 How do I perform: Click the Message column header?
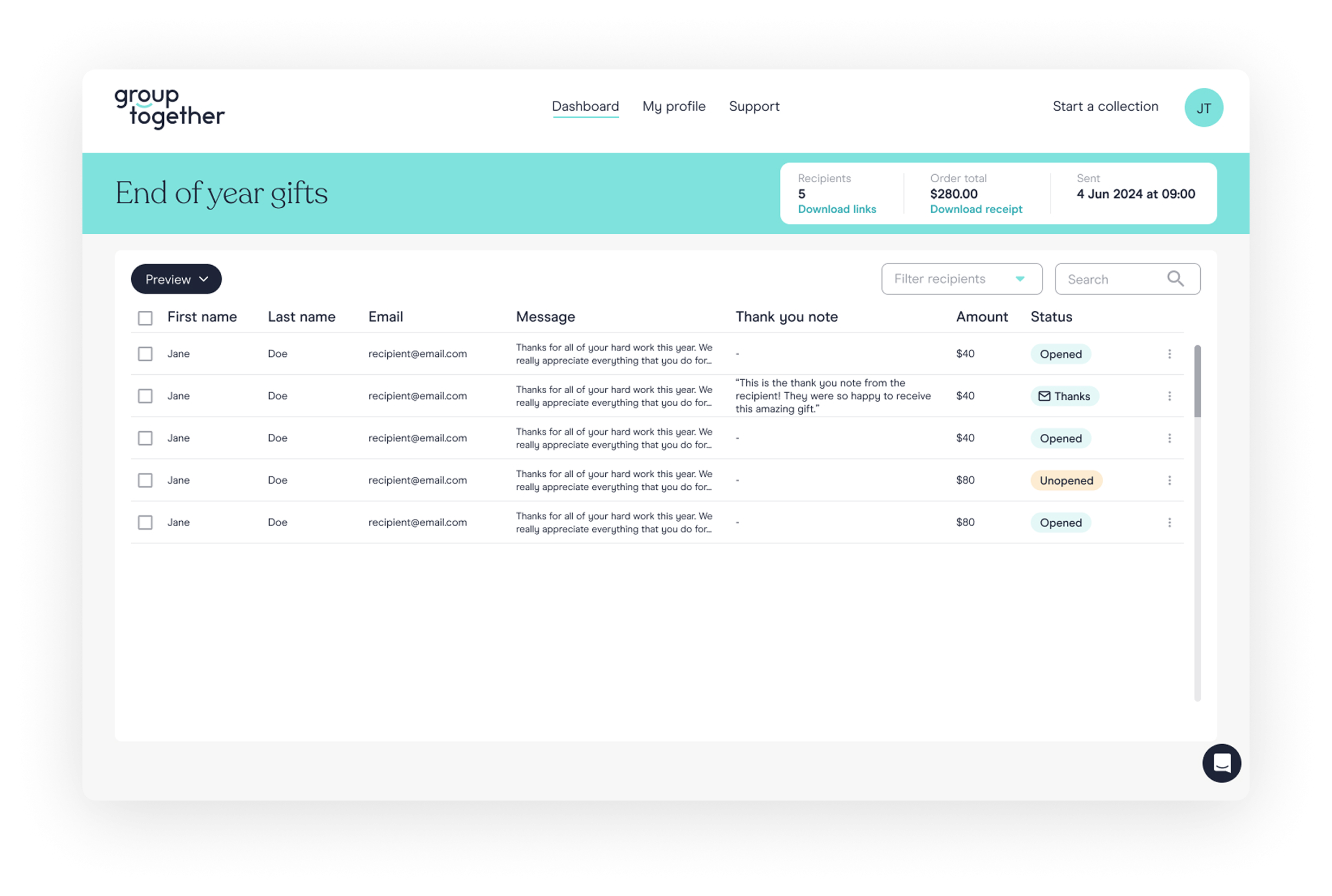(545, 317)
